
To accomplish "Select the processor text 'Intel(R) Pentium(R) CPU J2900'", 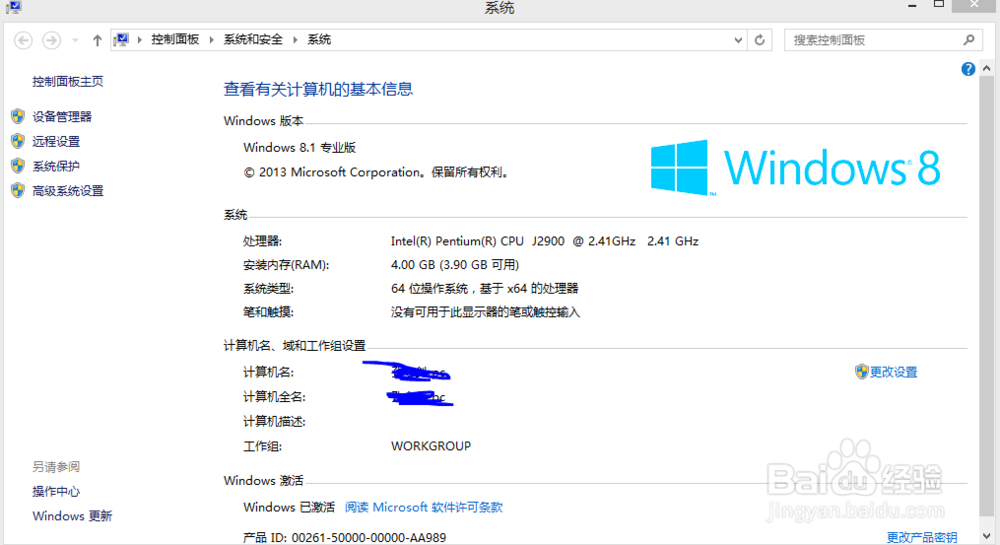I will (x=478, y=241).
